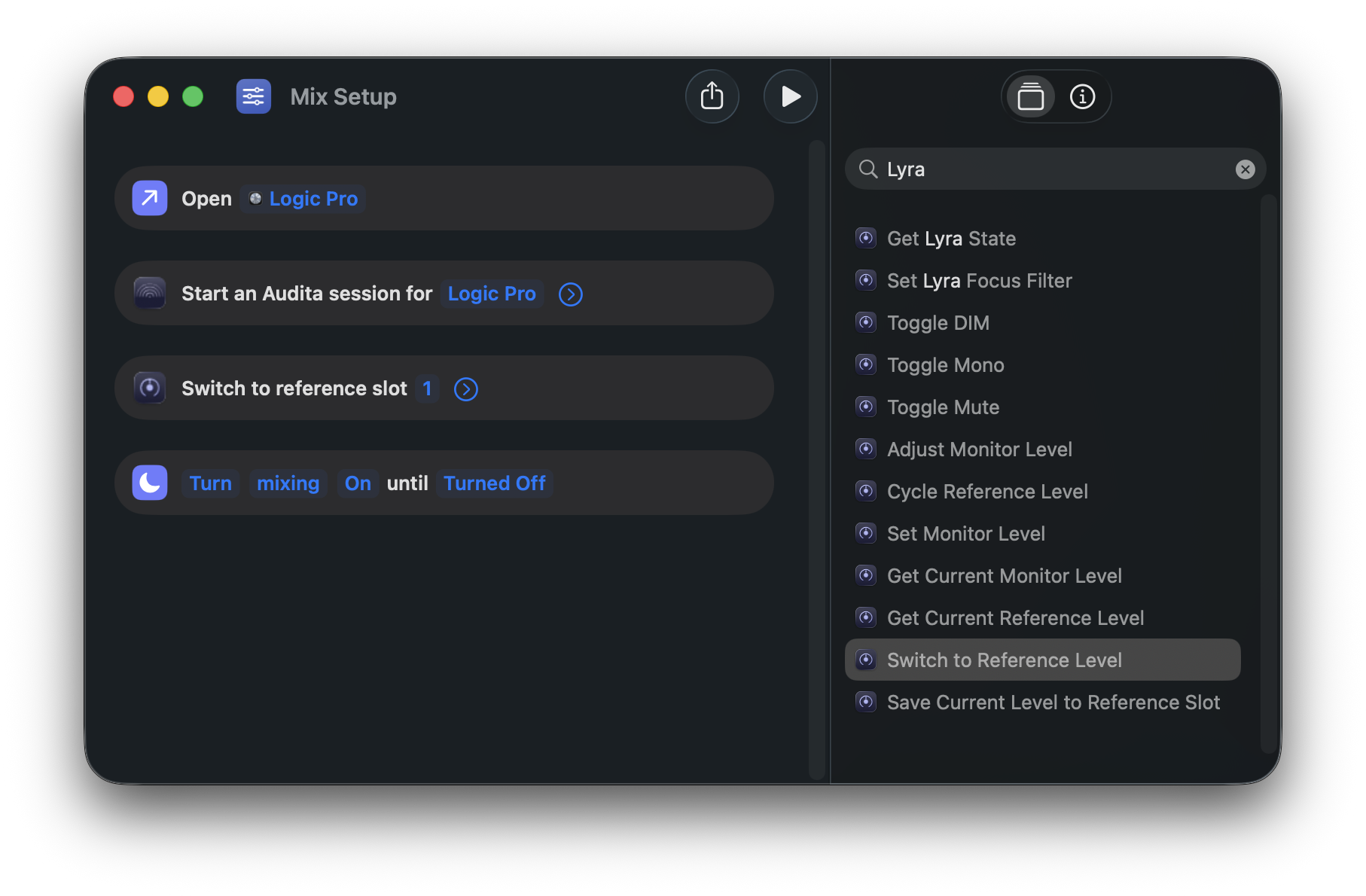This screenshot has height=896, width=1366.
Task: Zoom the window with green button
Action: point(193,96)
